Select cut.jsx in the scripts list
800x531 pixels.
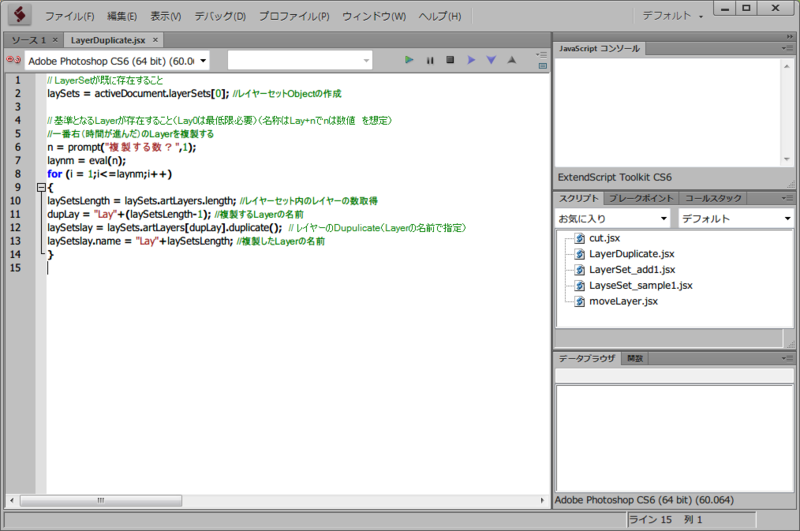point(605,238)
